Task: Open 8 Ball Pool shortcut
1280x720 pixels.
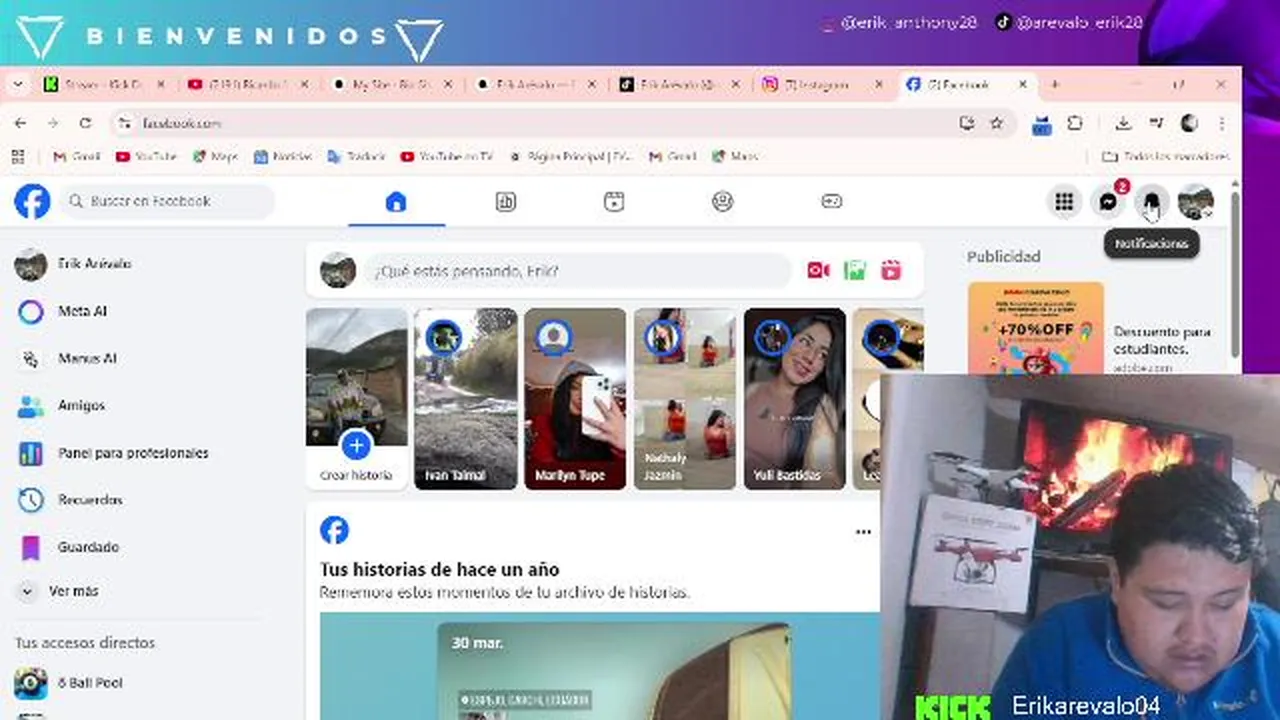Action: (150, 683)
